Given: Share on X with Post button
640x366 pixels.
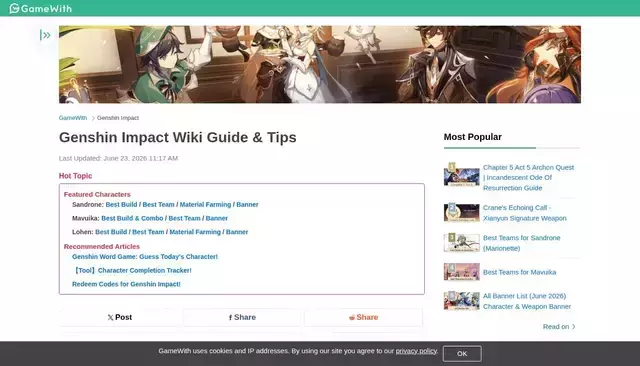Looking at the screenshot, I should click(120, 317).
